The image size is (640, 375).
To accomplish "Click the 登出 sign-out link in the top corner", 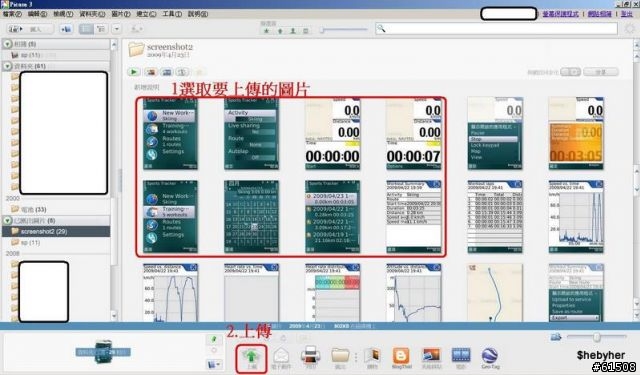I will coord(627,14).
